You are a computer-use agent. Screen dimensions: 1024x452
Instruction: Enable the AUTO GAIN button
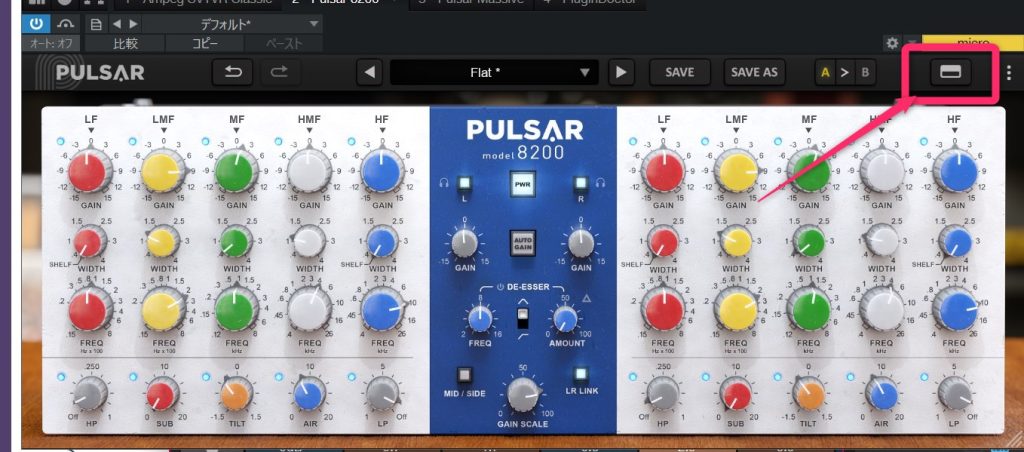tap(521, 245)
